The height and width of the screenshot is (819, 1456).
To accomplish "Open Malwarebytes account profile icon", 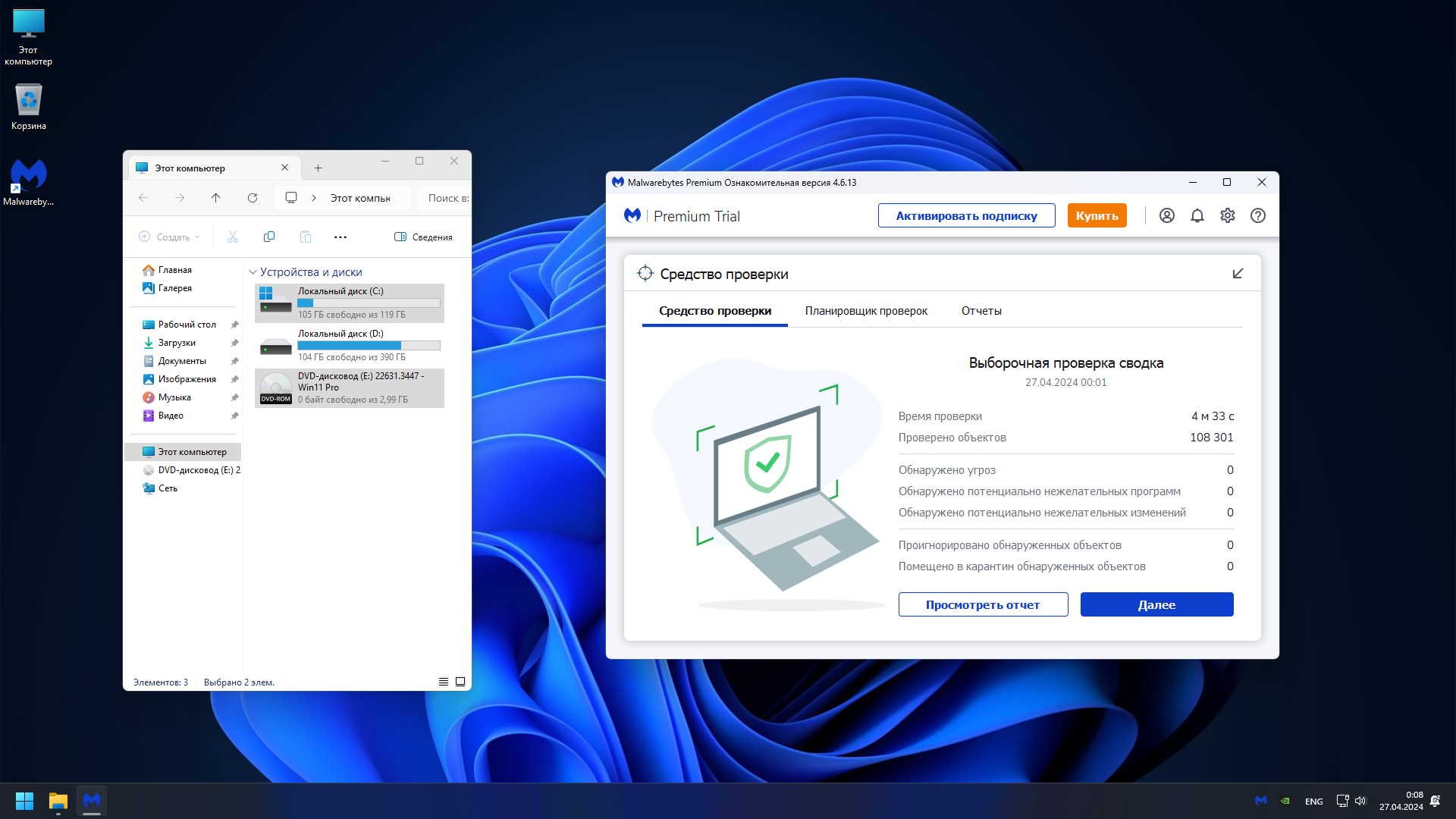I will (1166, 215).
